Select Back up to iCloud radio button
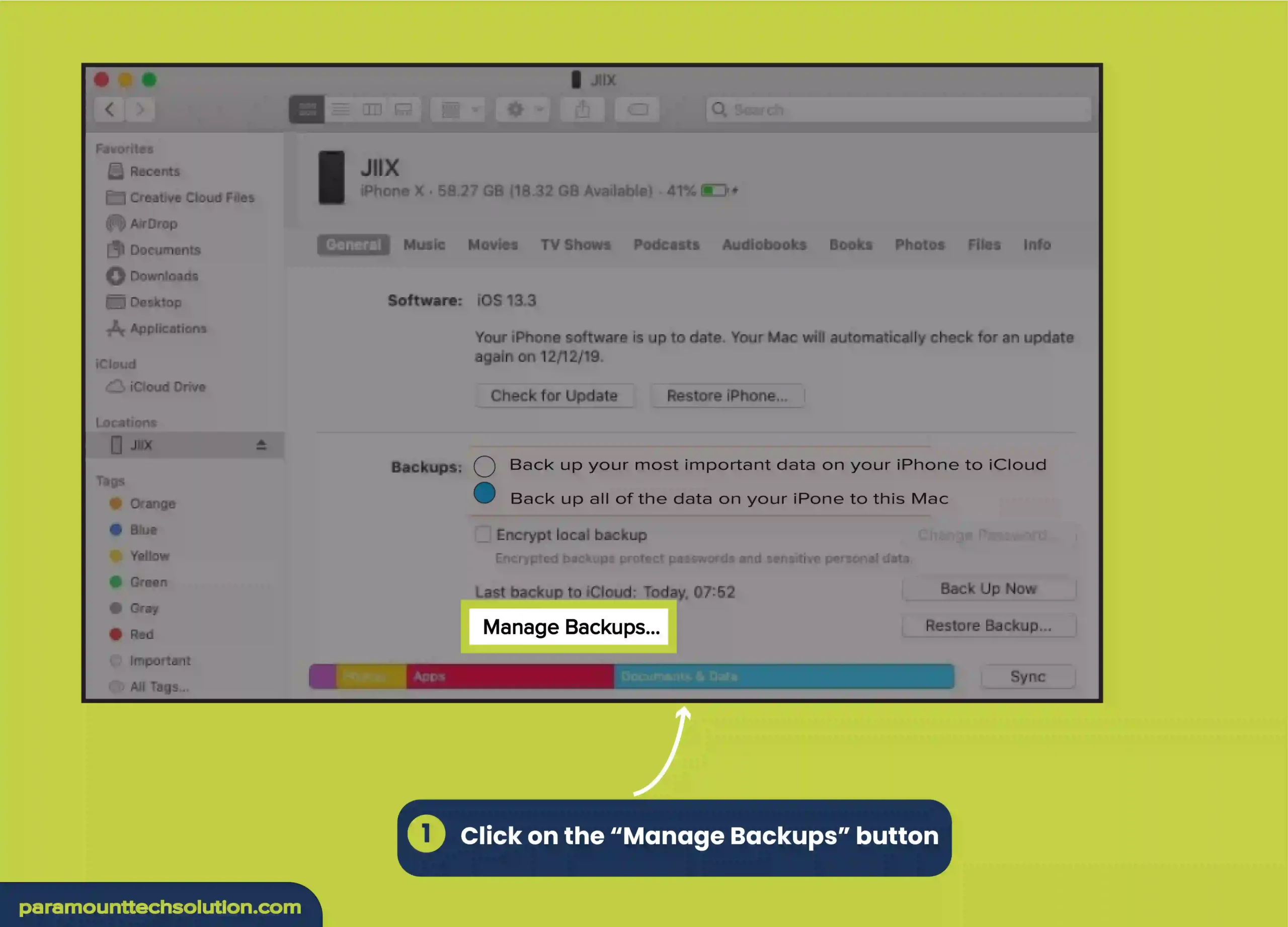1288x927 pixels. (x=484, y=463)
